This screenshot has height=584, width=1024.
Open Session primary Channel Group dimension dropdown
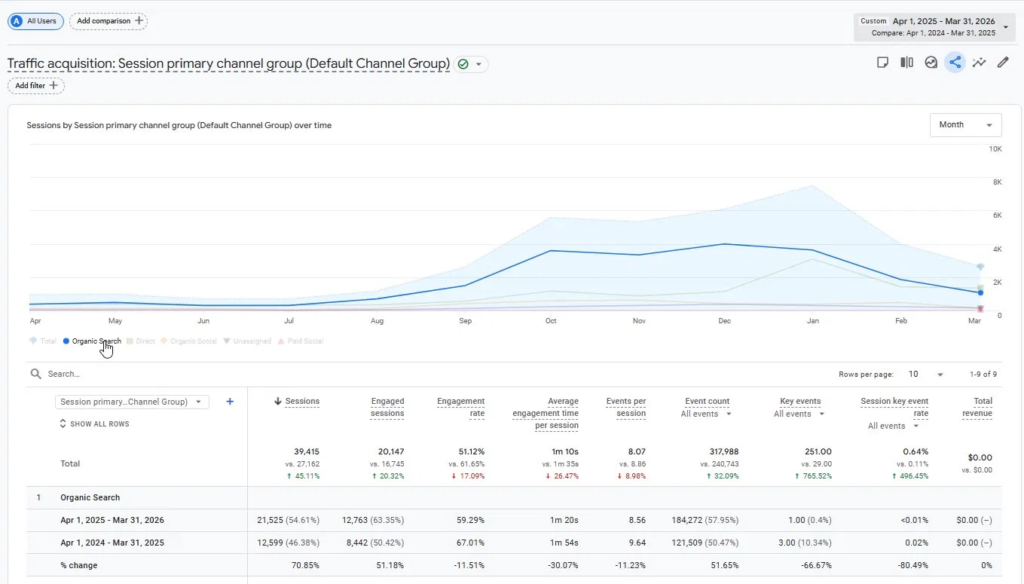132,402
